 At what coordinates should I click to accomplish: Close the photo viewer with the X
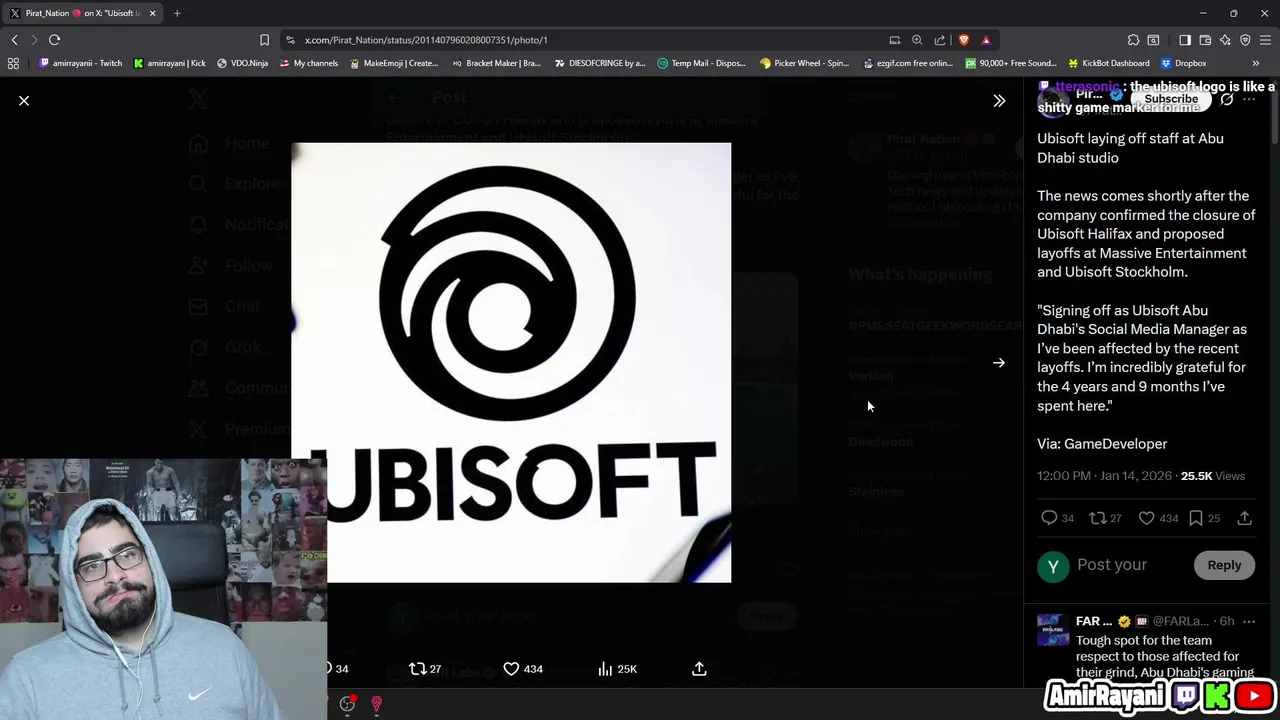coord(24,101)
